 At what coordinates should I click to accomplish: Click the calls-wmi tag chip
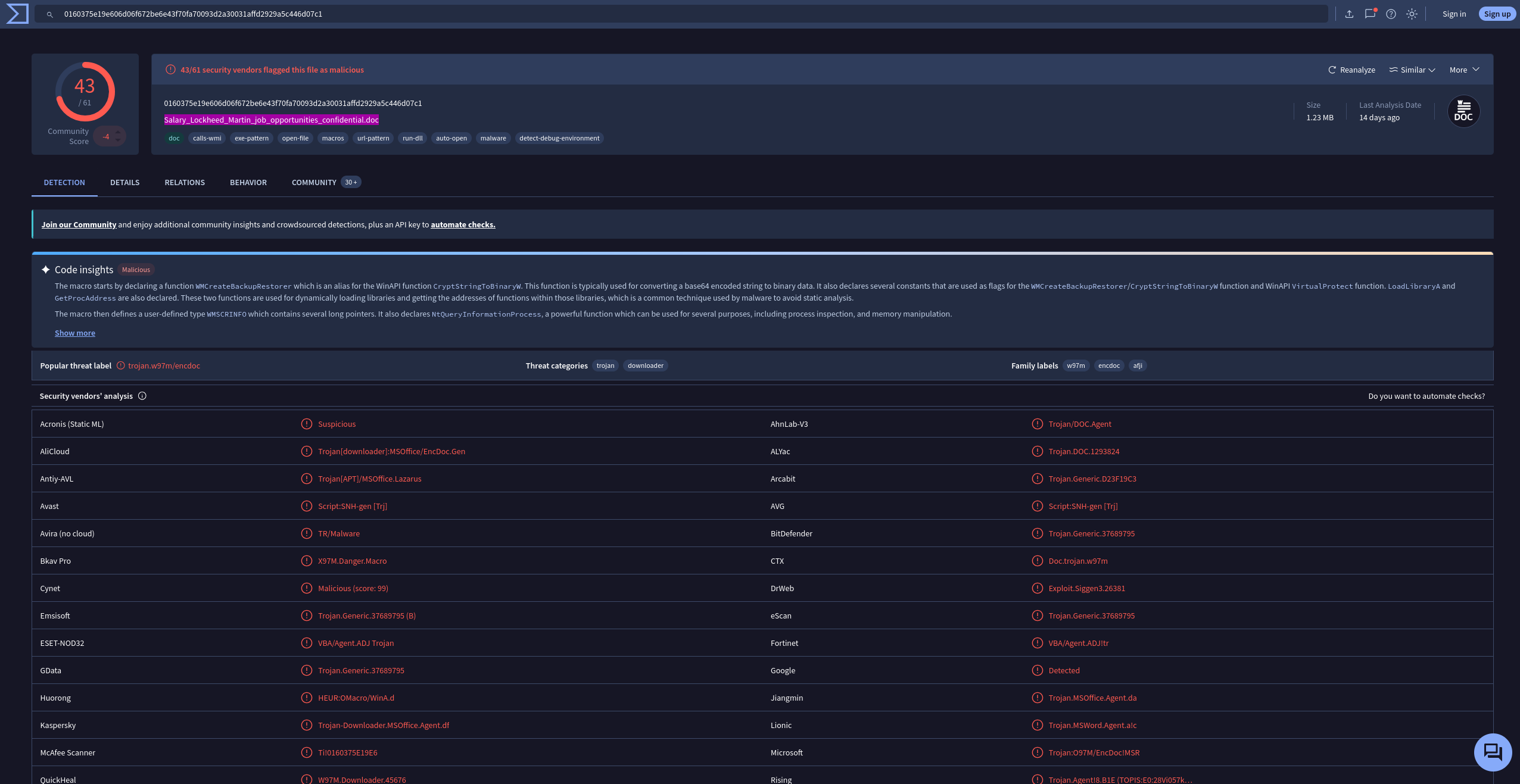tap(207, 138)
